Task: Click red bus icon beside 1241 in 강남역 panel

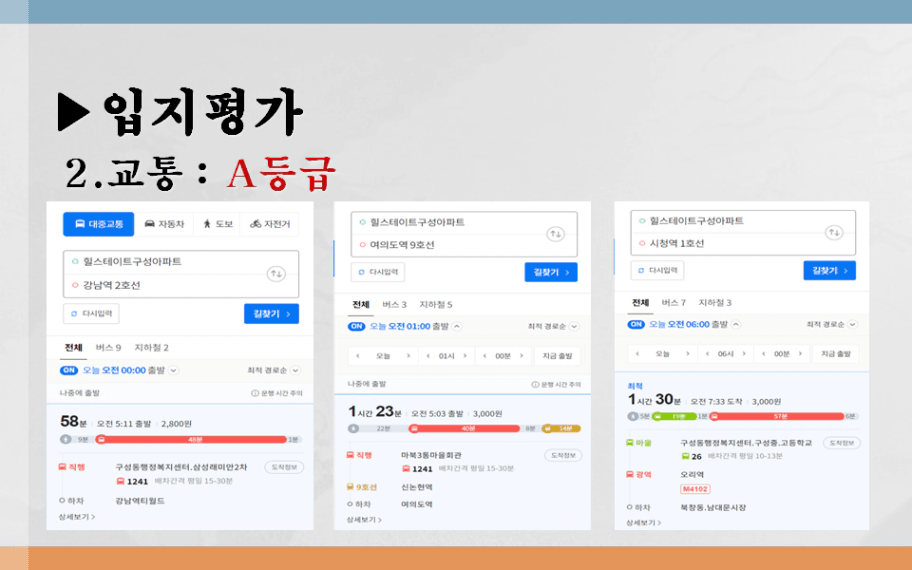Action: (120, 482)
